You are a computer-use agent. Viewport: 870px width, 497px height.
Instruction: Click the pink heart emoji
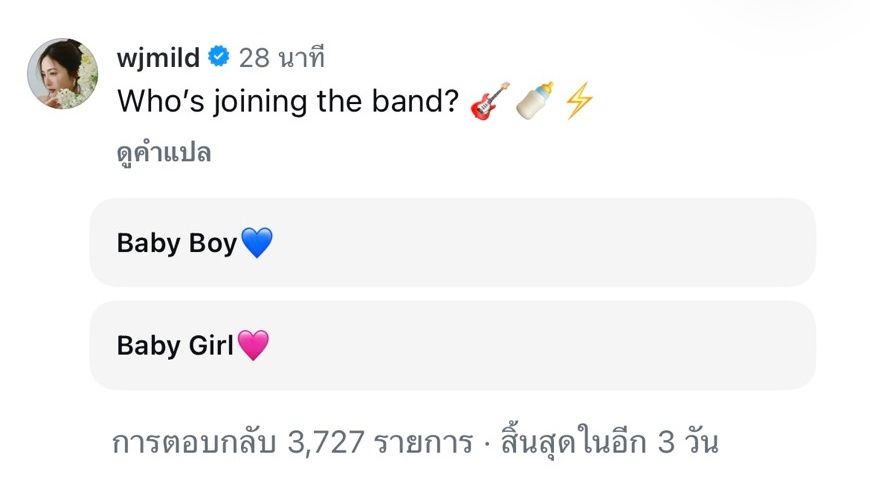tap(253, 345)
